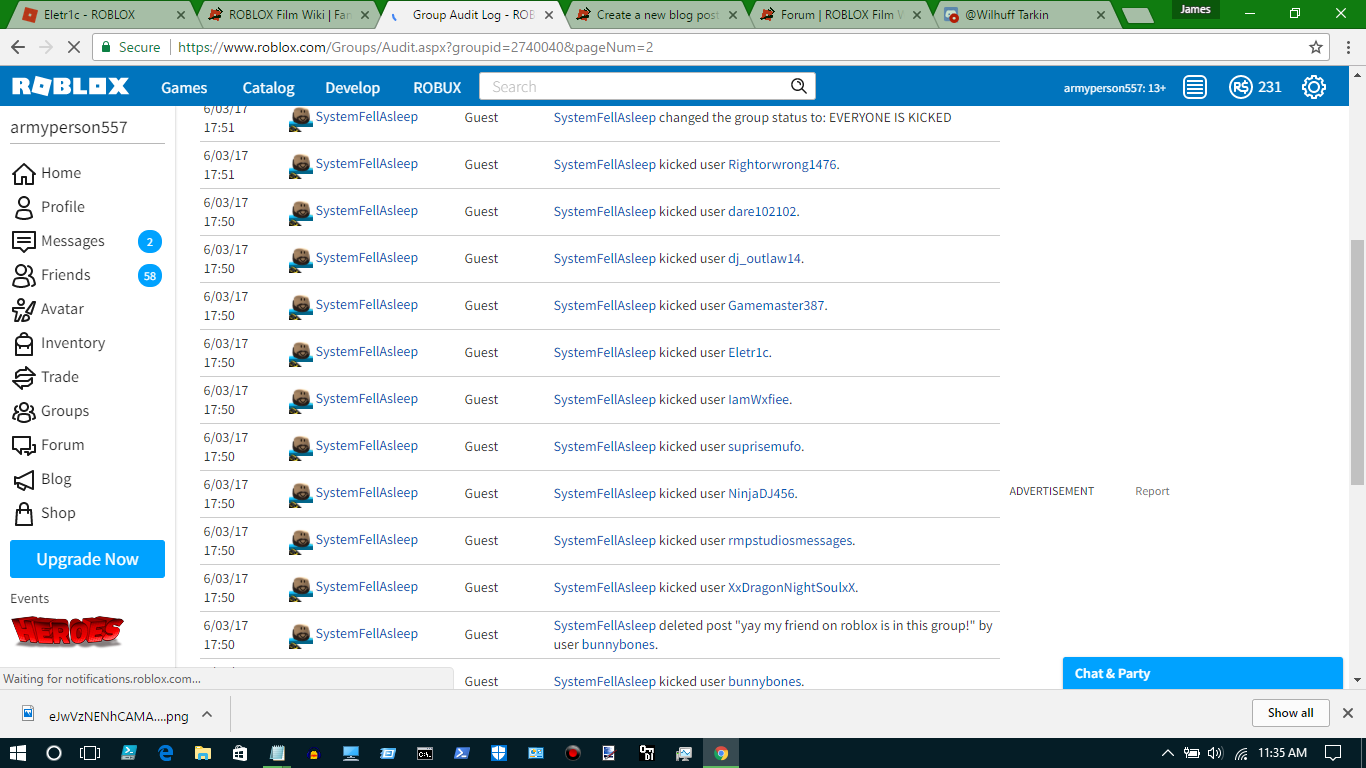
Task: Open kicked user IamWxfiee link
Action: [x=758, y=400]
